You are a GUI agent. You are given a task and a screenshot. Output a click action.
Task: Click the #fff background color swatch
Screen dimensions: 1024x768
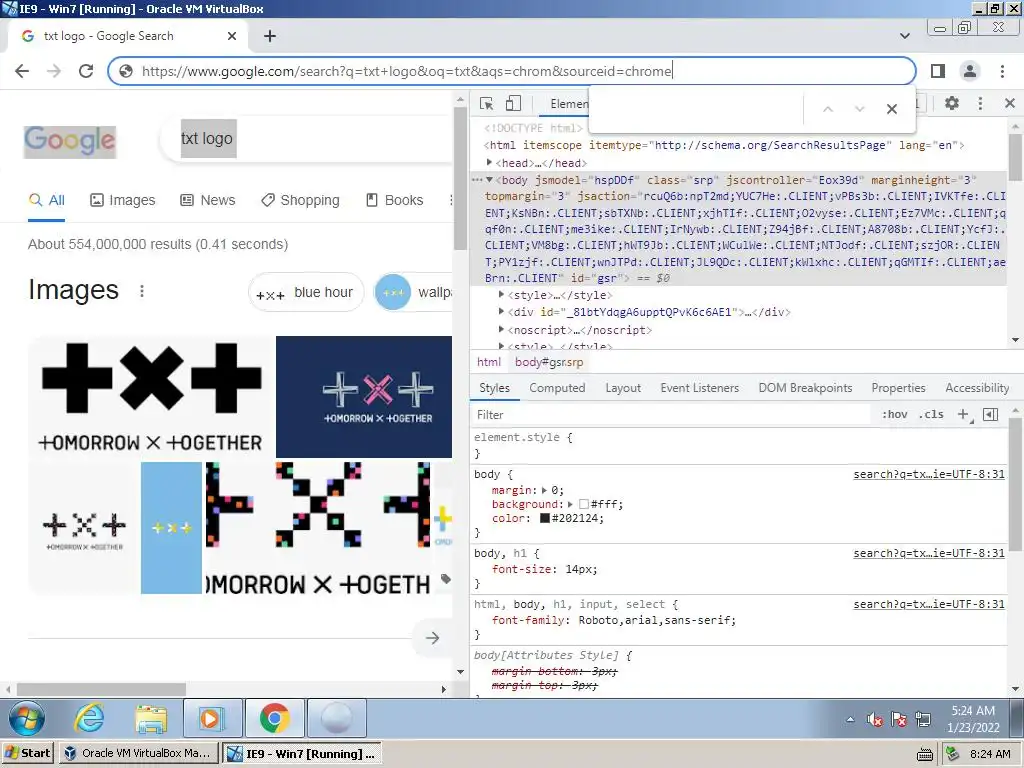pyautogui.click(x=584, y=504)
